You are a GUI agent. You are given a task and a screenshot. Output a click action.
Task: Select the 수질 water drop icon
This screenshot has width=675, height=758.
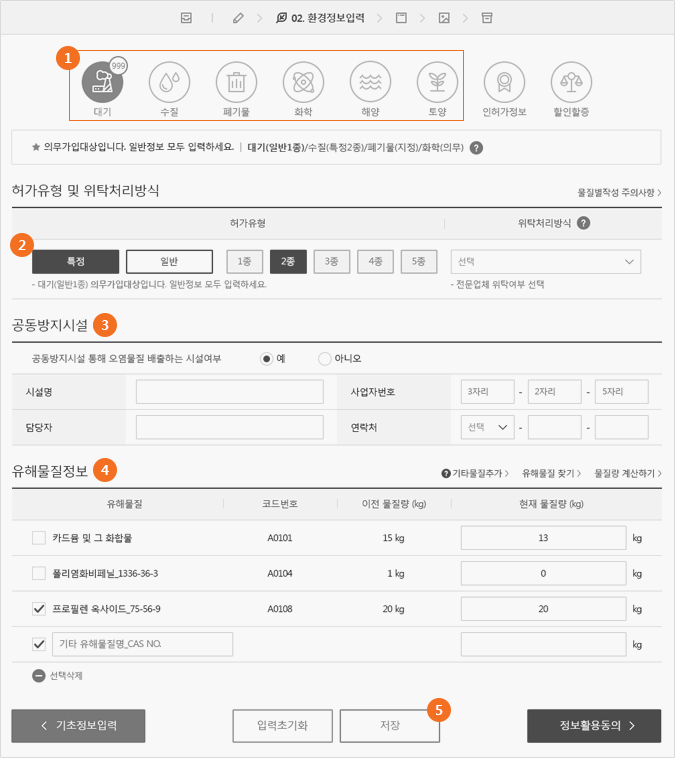coord(169,83)
